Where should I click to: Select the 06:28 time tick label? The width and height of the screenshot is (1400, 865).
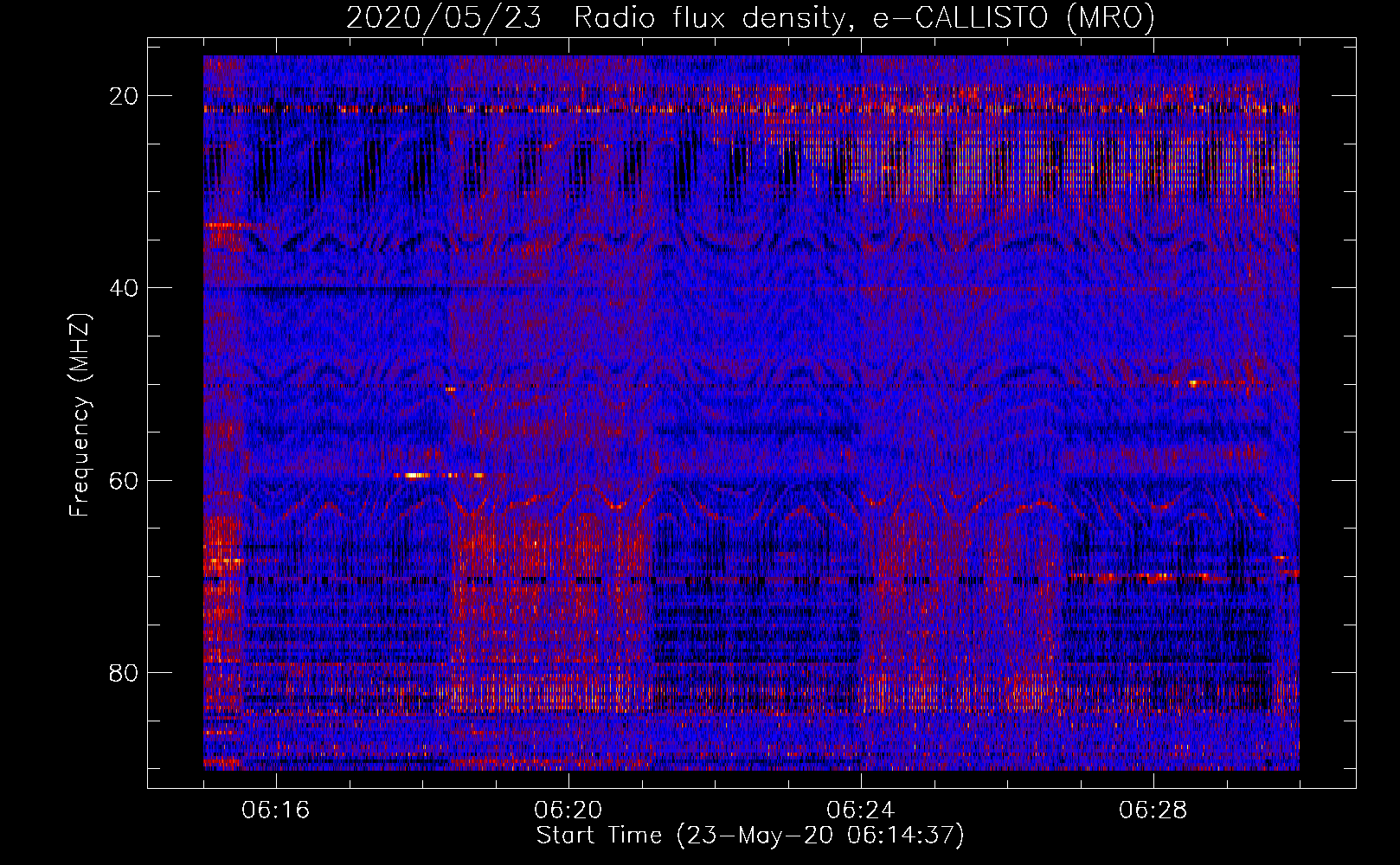tap(1153, 811)
